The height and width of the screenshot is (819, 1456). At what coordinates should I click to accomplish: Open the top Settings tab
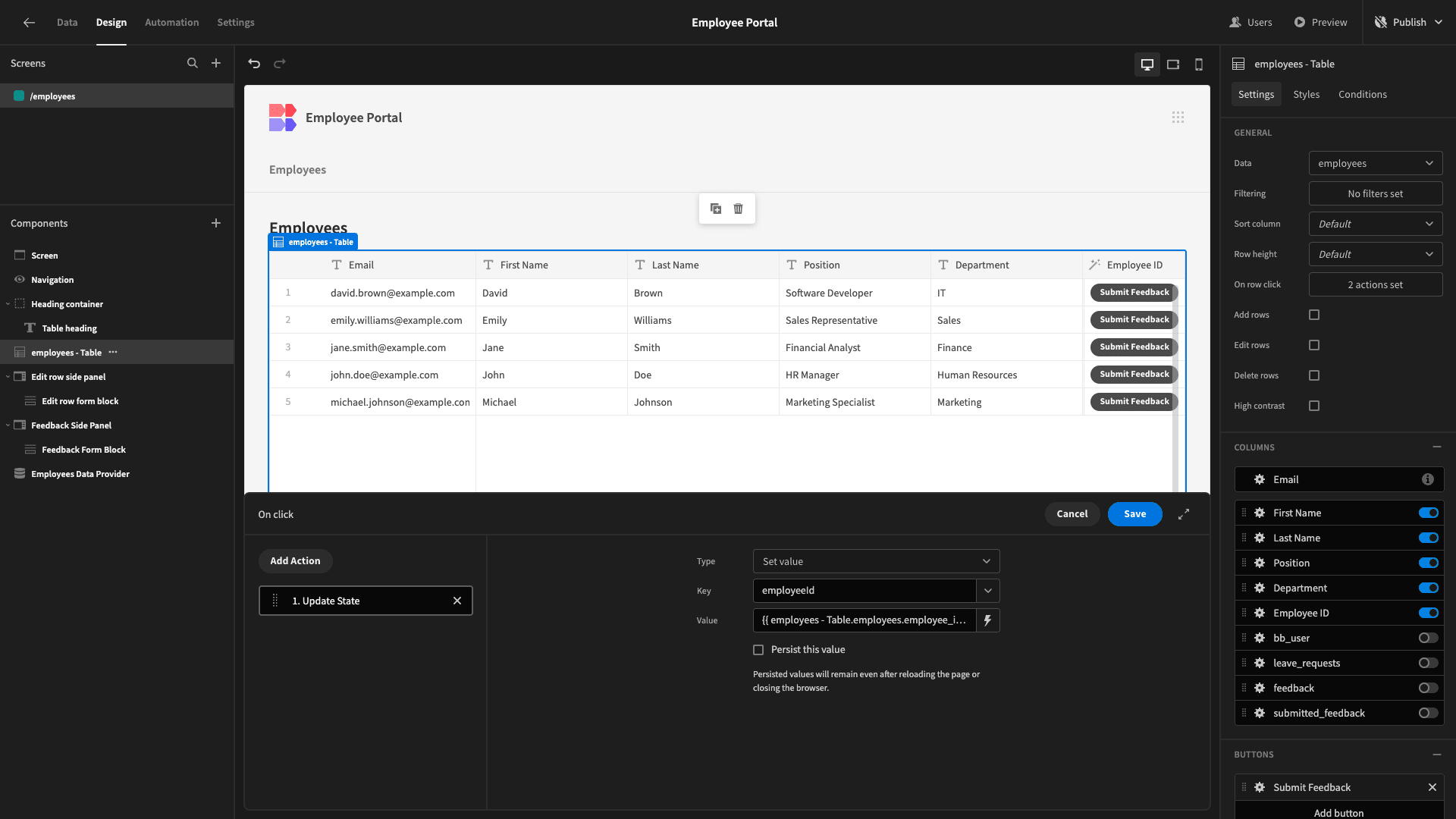pyautogui.click(x=236, y=23)
